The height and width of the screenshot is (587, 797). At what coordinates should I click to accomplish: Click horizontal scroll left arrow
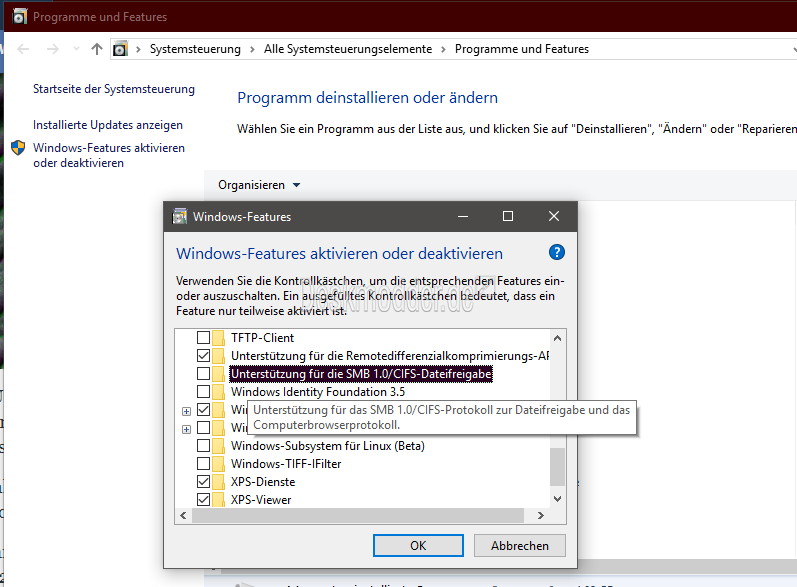(183, 515)
